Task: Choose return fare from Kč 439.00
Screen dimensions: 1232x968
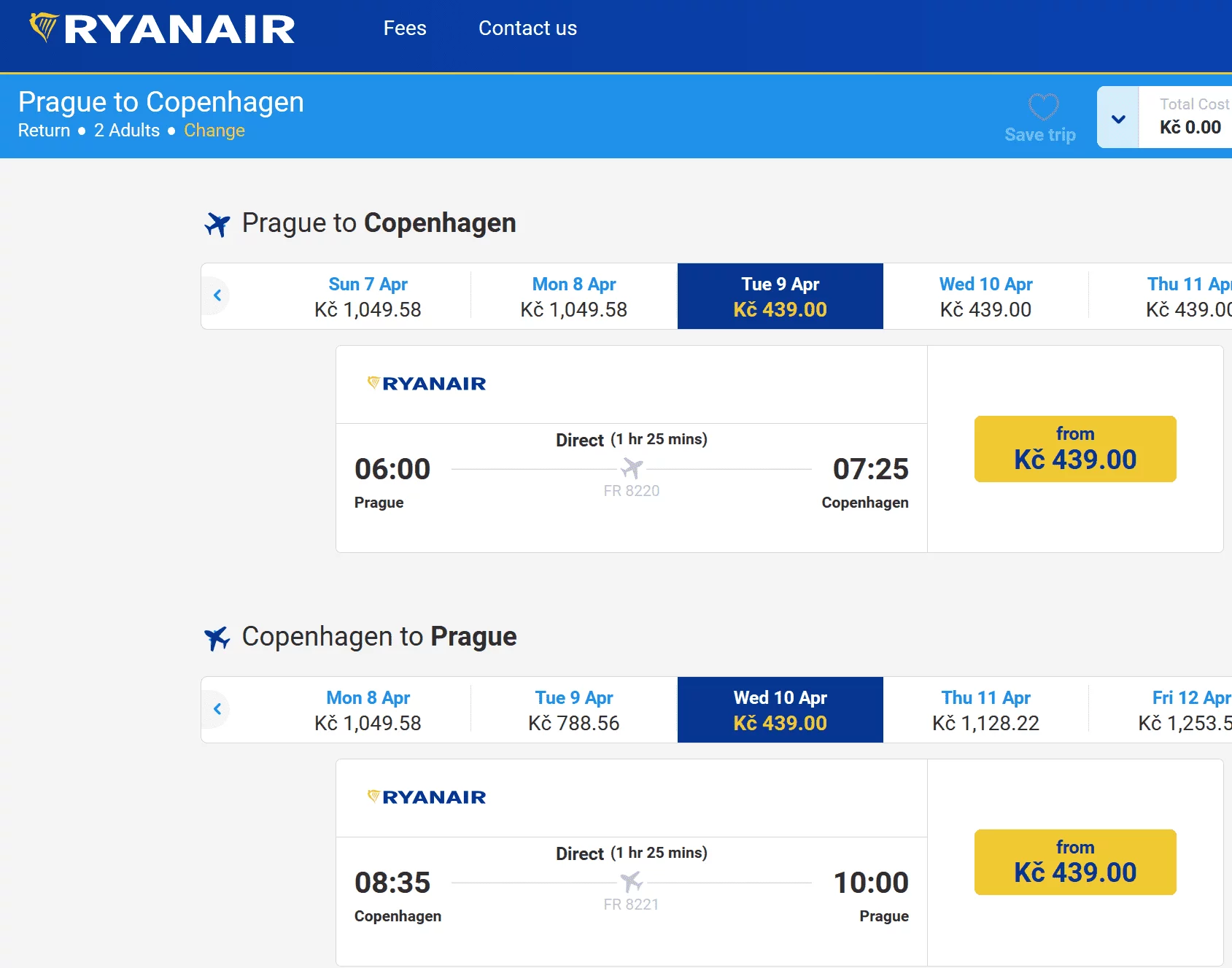Action: [x=1074, y=862]
